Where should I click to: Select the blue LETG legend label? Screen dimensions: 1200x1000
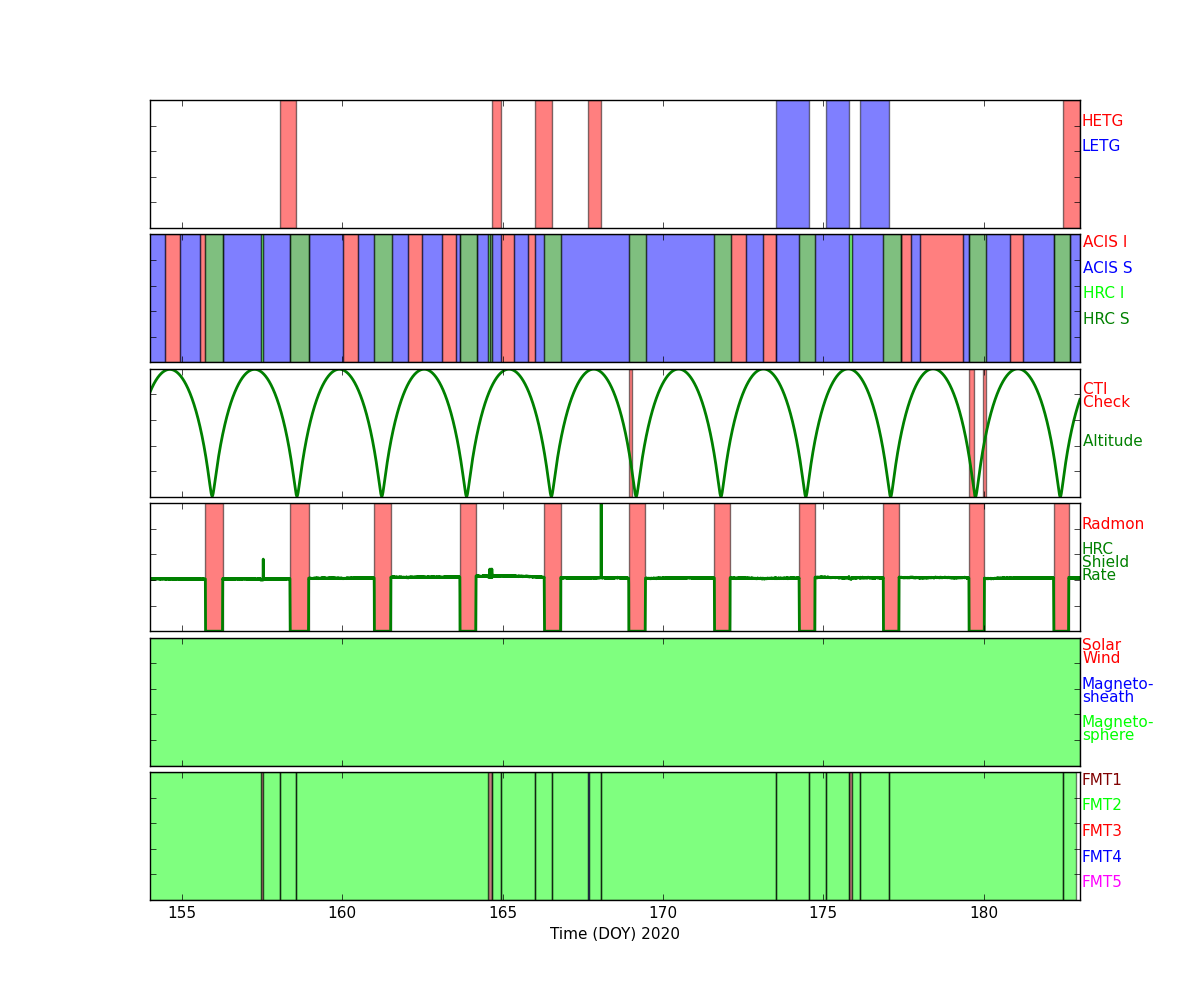click(1101, 146)
